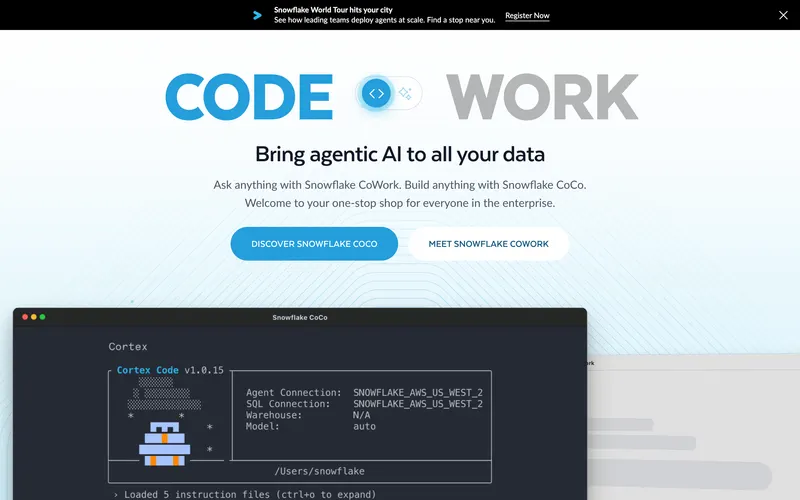Viewport: 800px width, 500px height.
Task: Click 'Welcome to your one-stop shop' line
Action: click(399, 203)
